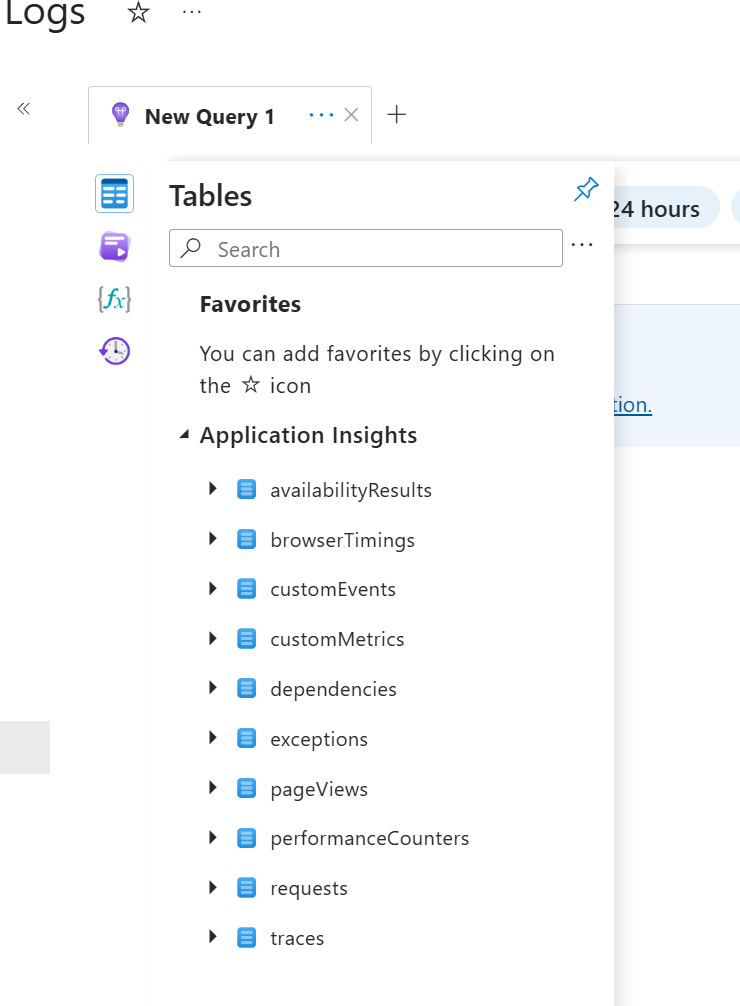Close the New Query 1 tab
This screenshot has width=740, height=1006.
351,115
